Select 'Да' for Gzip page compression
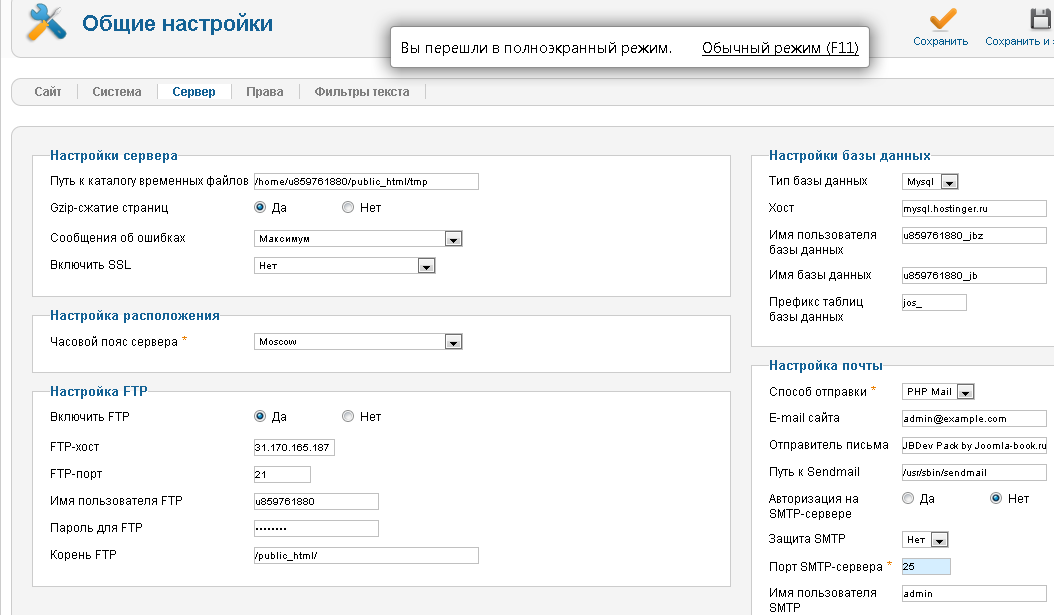The height and width of the screenshot is (615, 1054). click(261, 208)
